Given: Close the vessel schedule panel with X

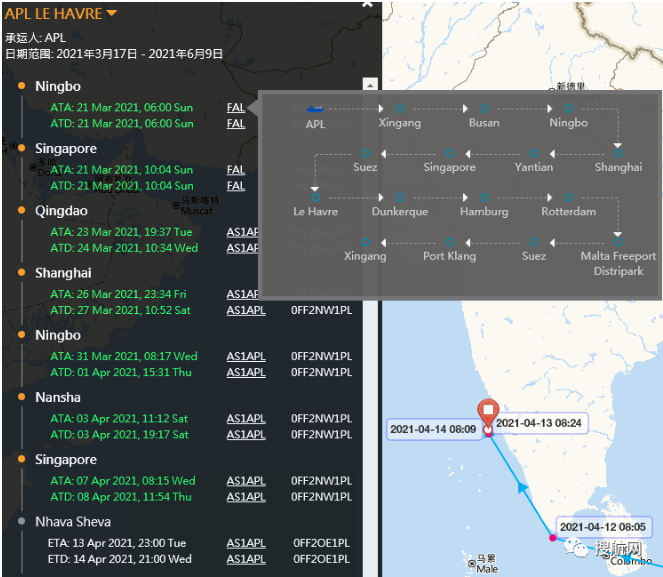Looking at the screenshot, I should coord(367,4).
